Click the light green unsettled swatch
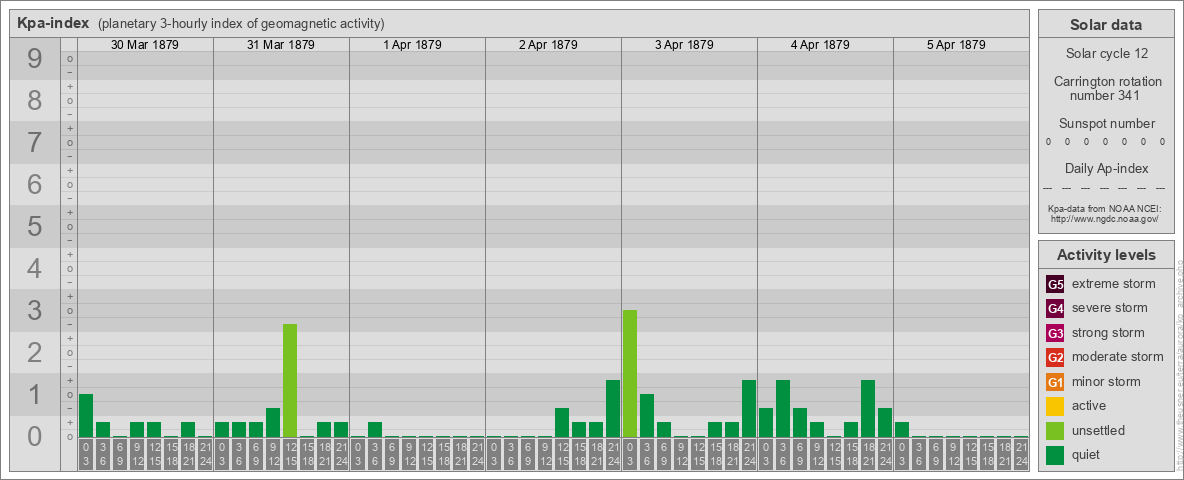Image resolution: width=1184 pixels, height=480 pixels. pyautogui.click(x=1055, y=430)
